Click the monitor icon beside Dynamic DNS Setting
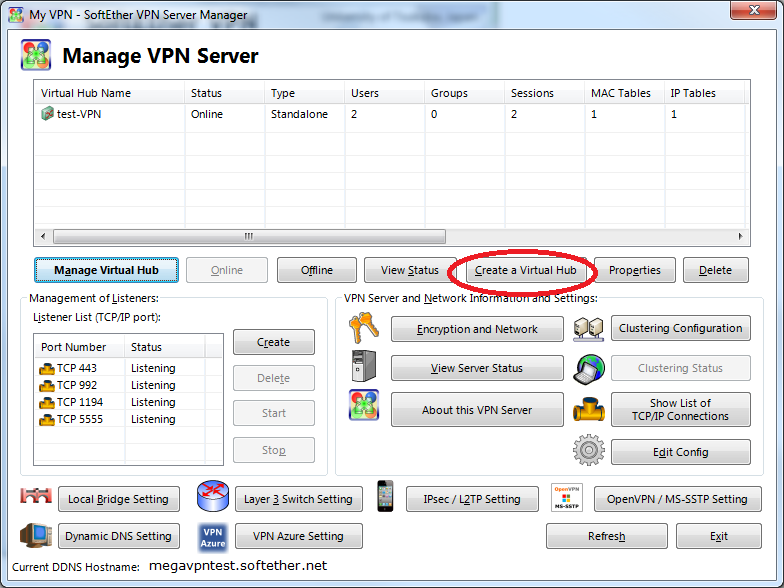The image size is (784, 588). point(36,535)
